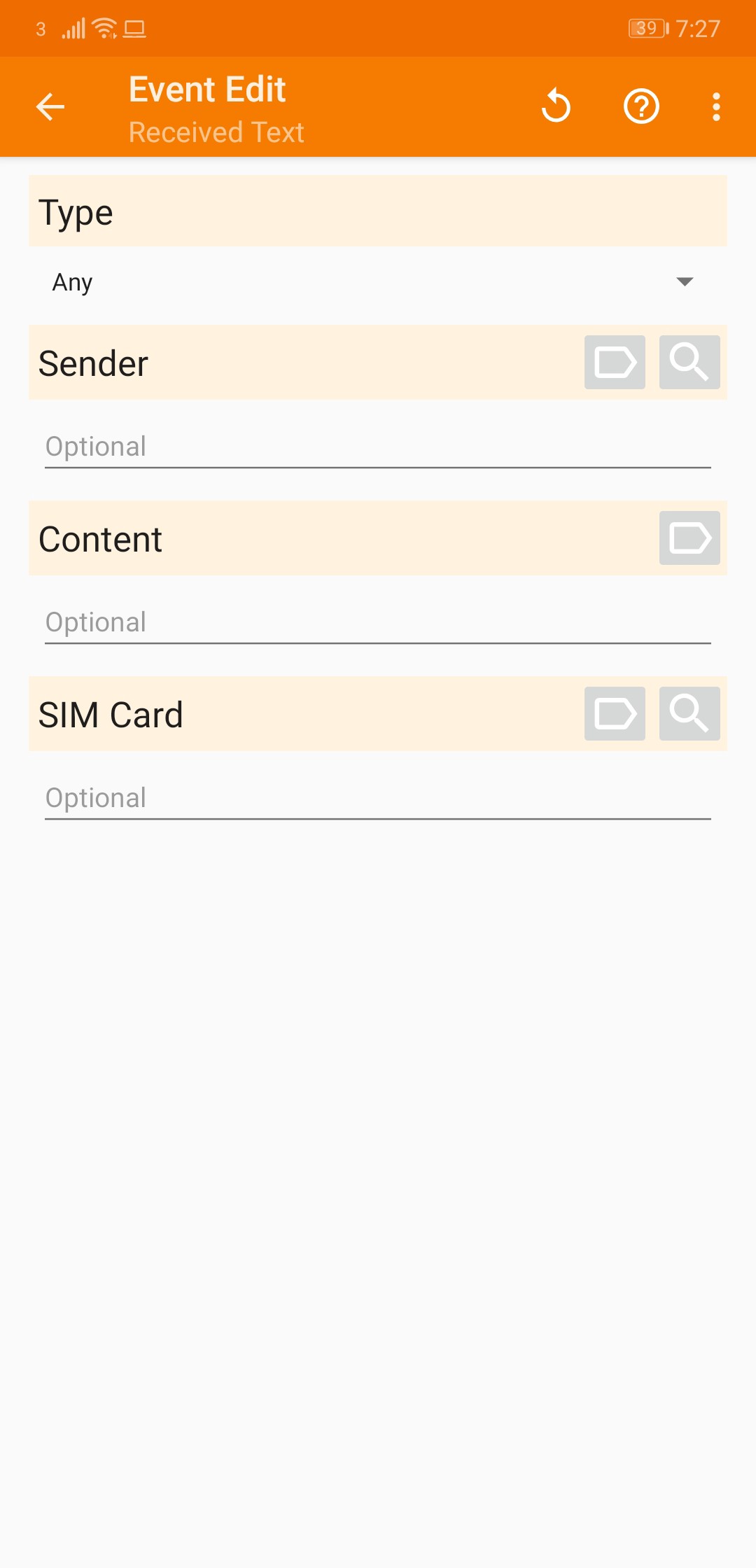Viewport: 756px width, 1568px height.
Task: Tap the variable tag icon for Content
Action: click(689, 538)
